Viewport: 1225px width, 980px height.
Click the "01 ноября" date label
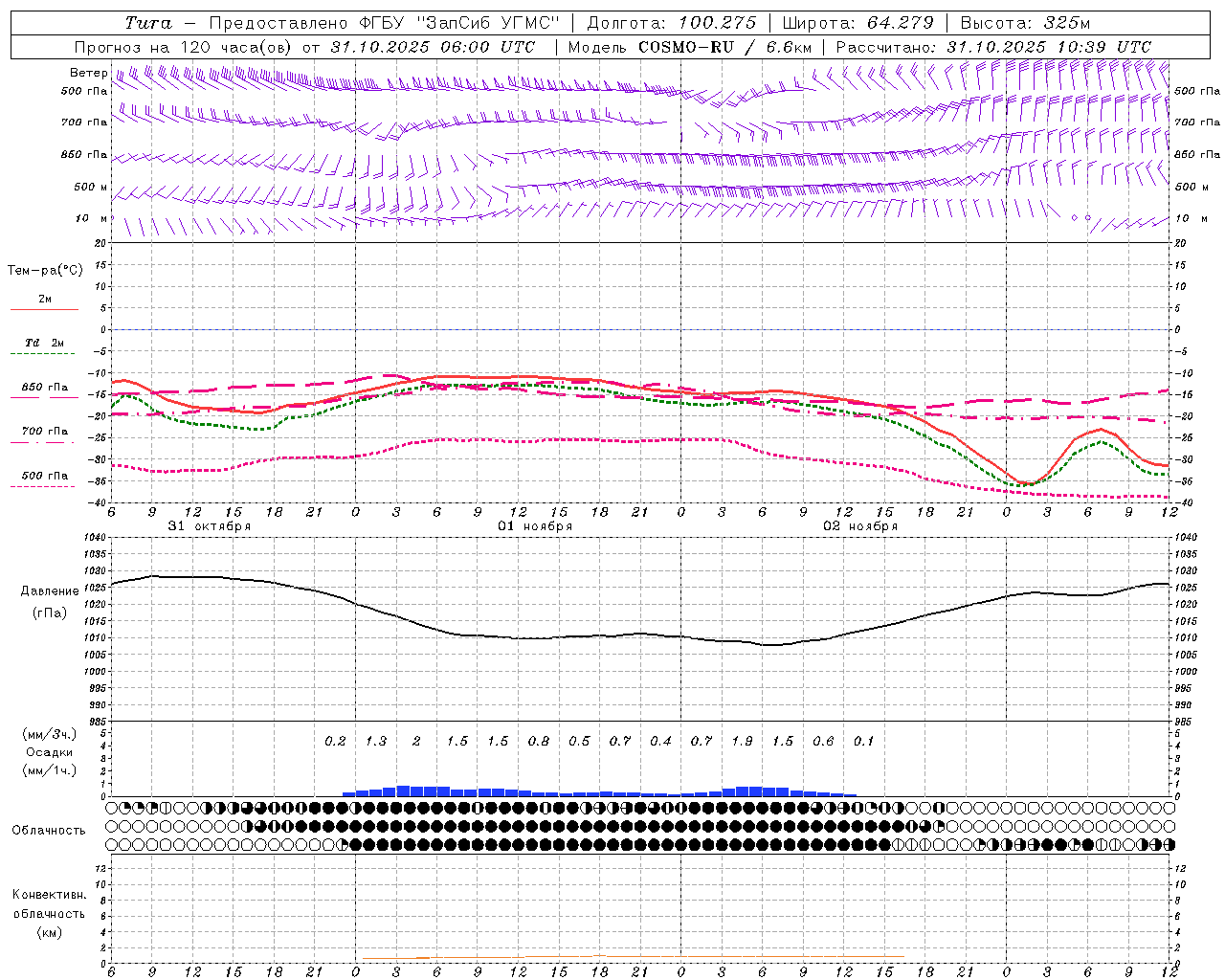[535, 526]
